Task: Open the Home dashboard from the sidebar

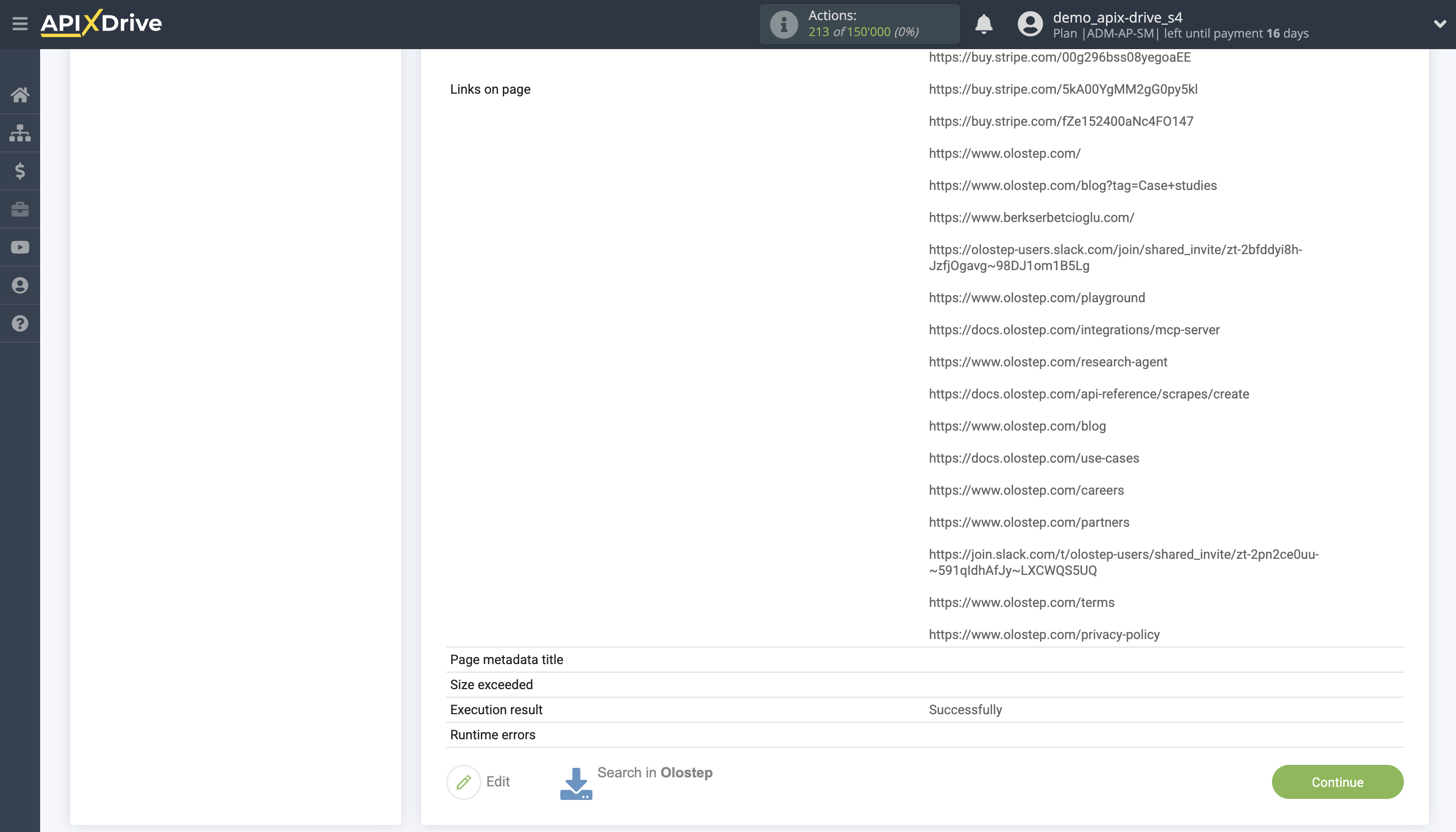Action: coord(20,94)
